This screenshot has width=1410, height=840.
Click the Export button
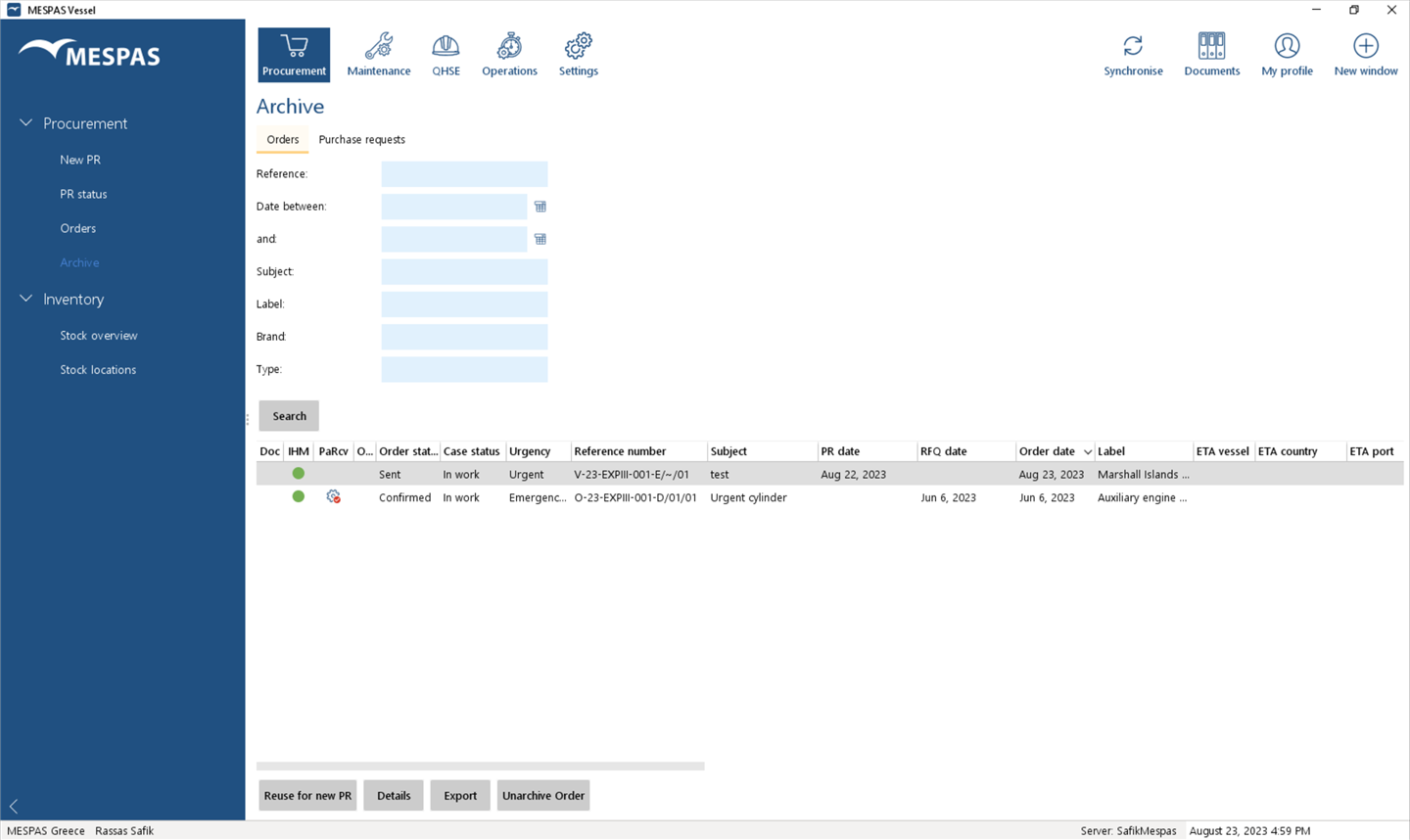pos(460,796)
